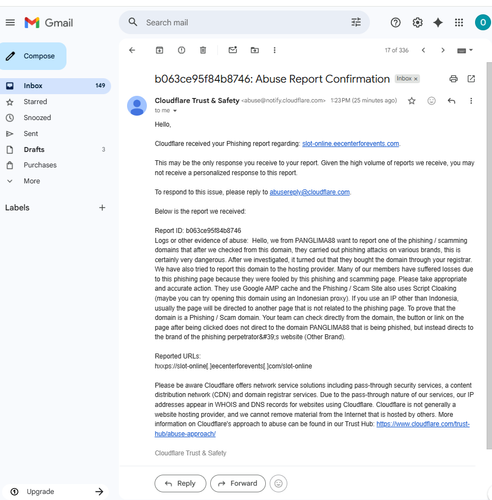Open the Inbox folder
492x500 pixels.
[x=55, y=86]
